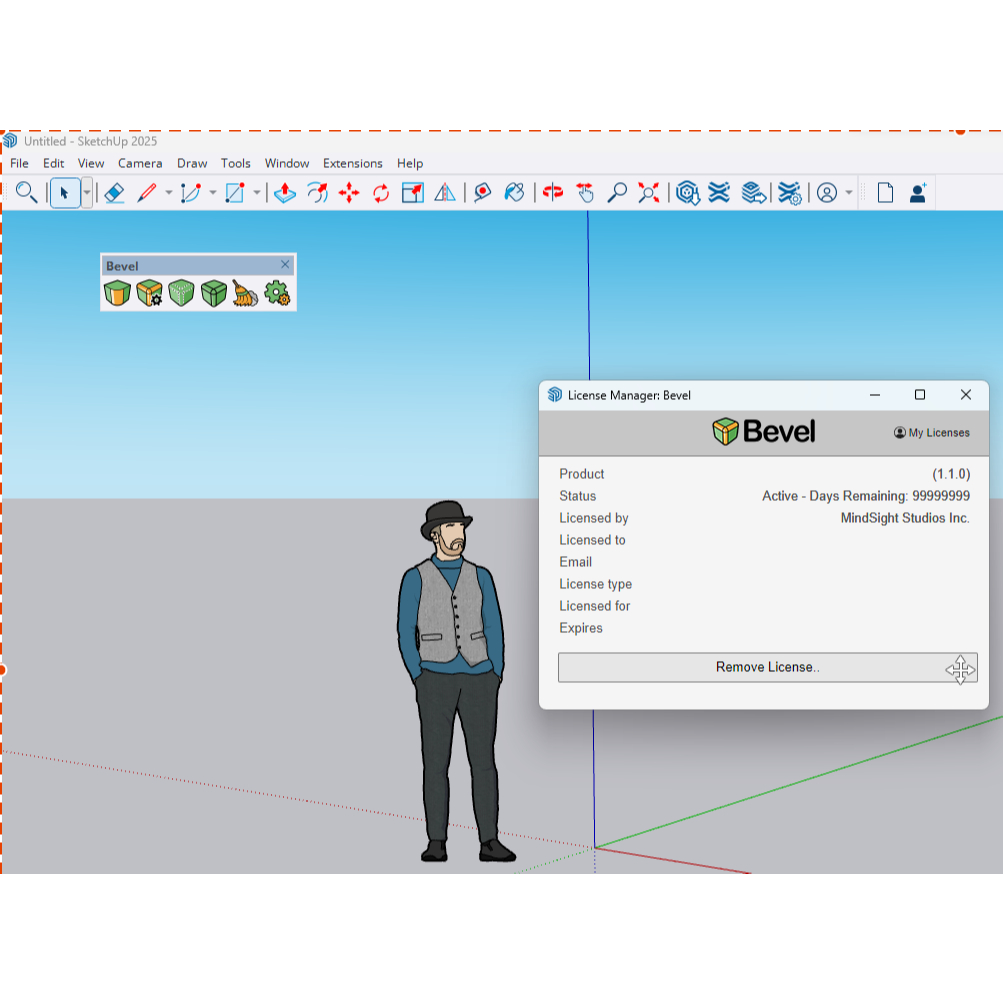The height and width of the screenshot is (1003, 1003).
Task: Click Send to LayOut icon
Action: (x=754, y=193)
